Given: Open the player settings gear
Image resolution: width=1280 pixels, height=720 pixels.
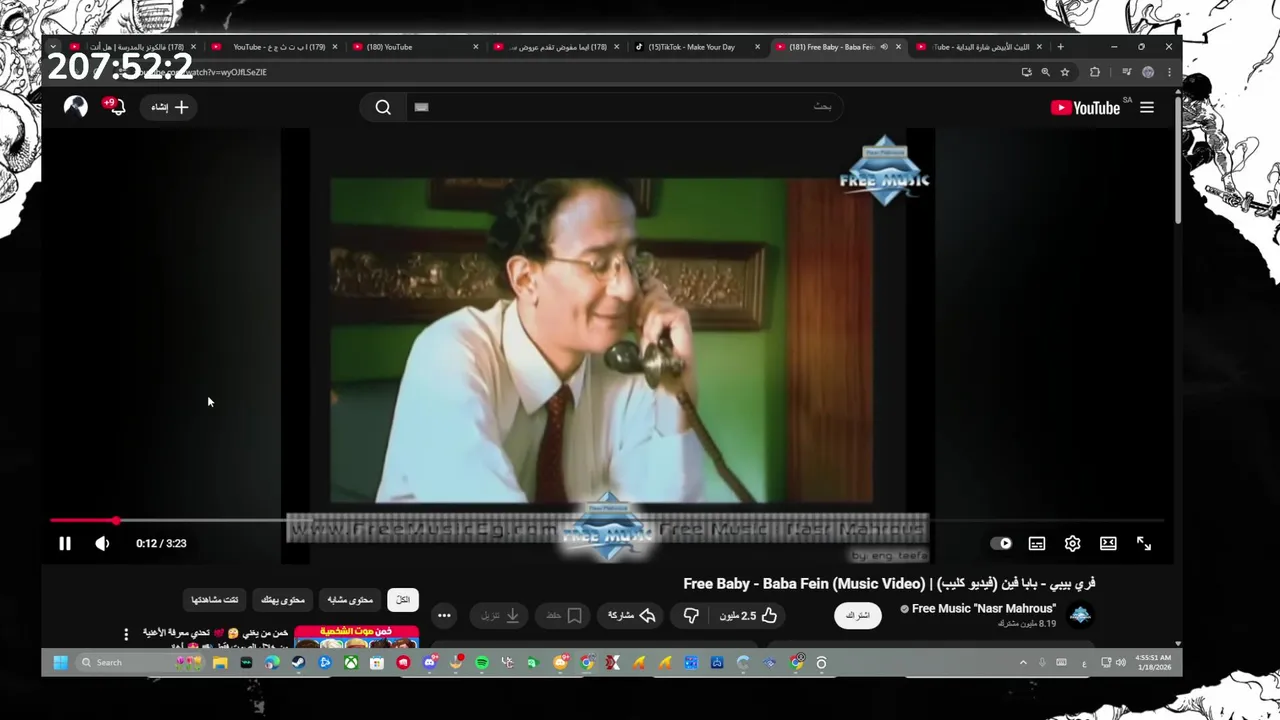Looking at the screenshot, I should pos(1072,544).
